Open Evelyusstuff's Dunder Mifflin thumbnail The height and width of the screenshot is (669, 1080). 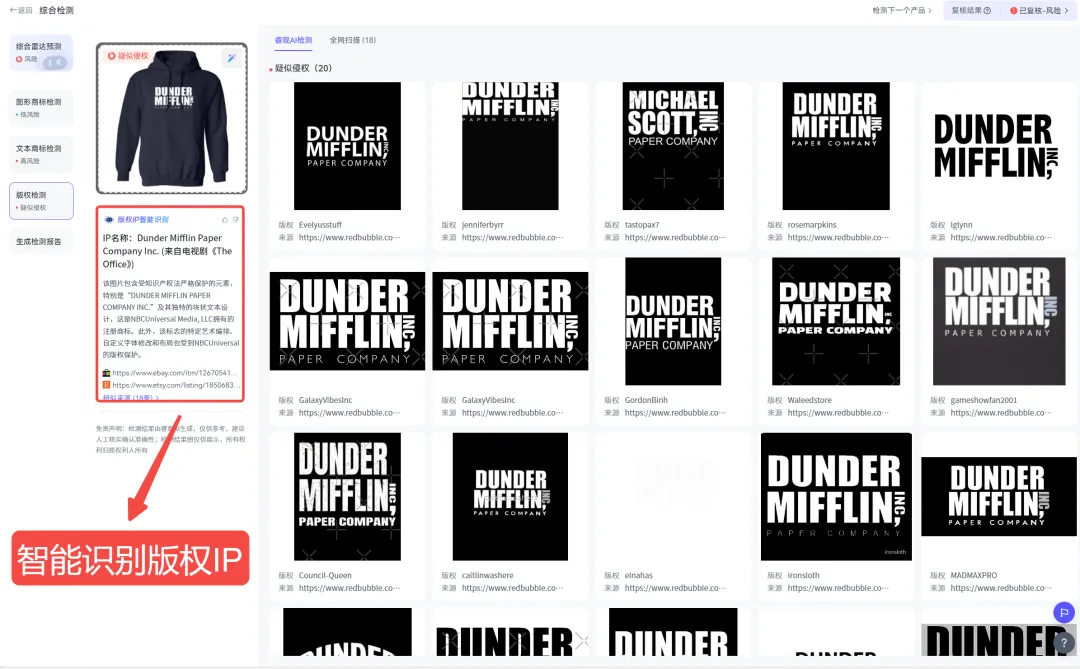[x=347, y=146]
